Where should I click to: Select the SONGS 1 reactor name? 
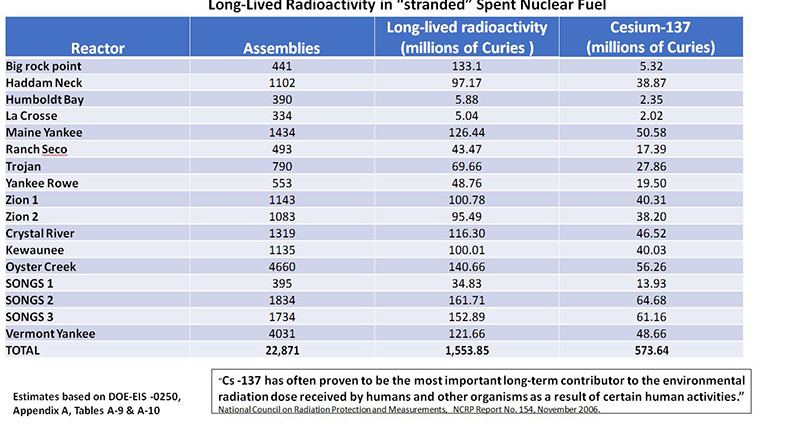(x=30, y=284)
